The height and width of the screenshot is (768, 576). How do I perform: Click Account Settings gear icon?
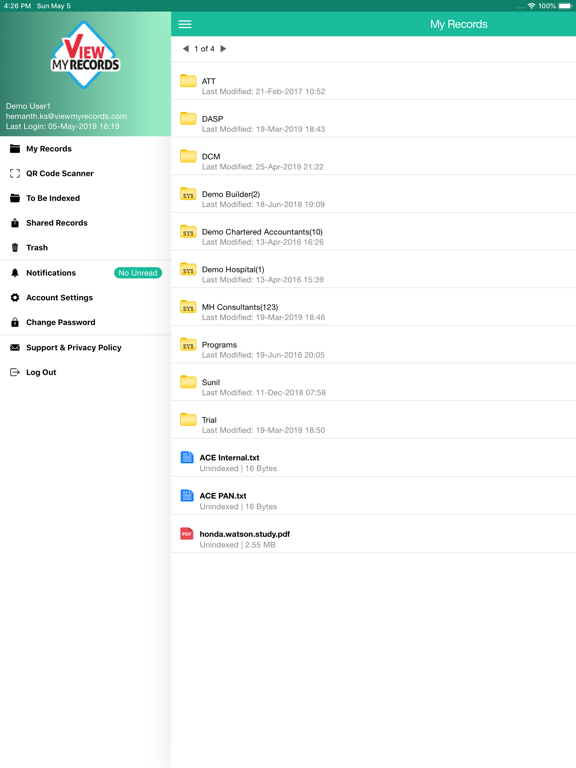pyautogui.click(x=15, y=297)
